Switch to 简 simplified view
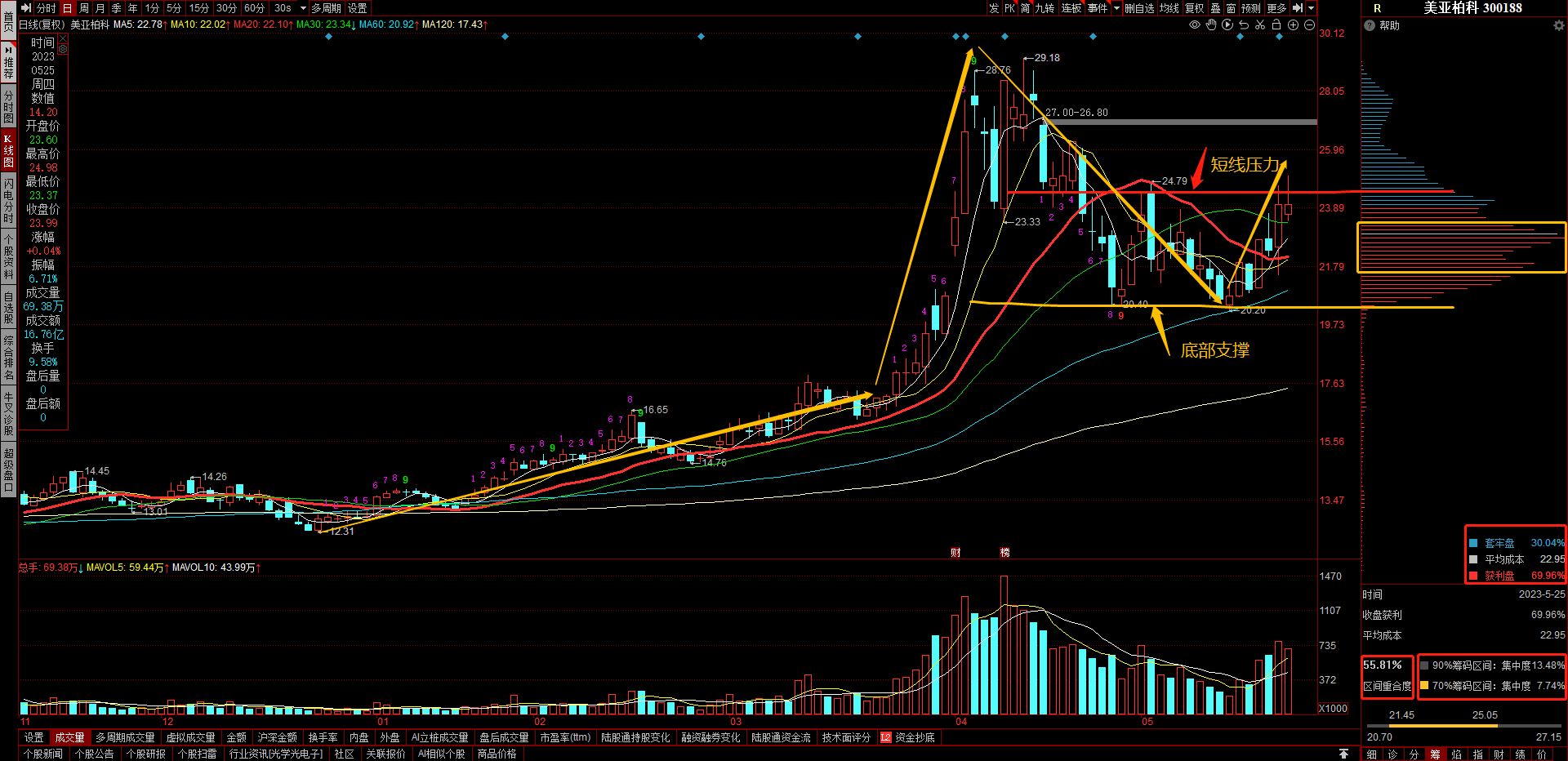 [1025, 8]
